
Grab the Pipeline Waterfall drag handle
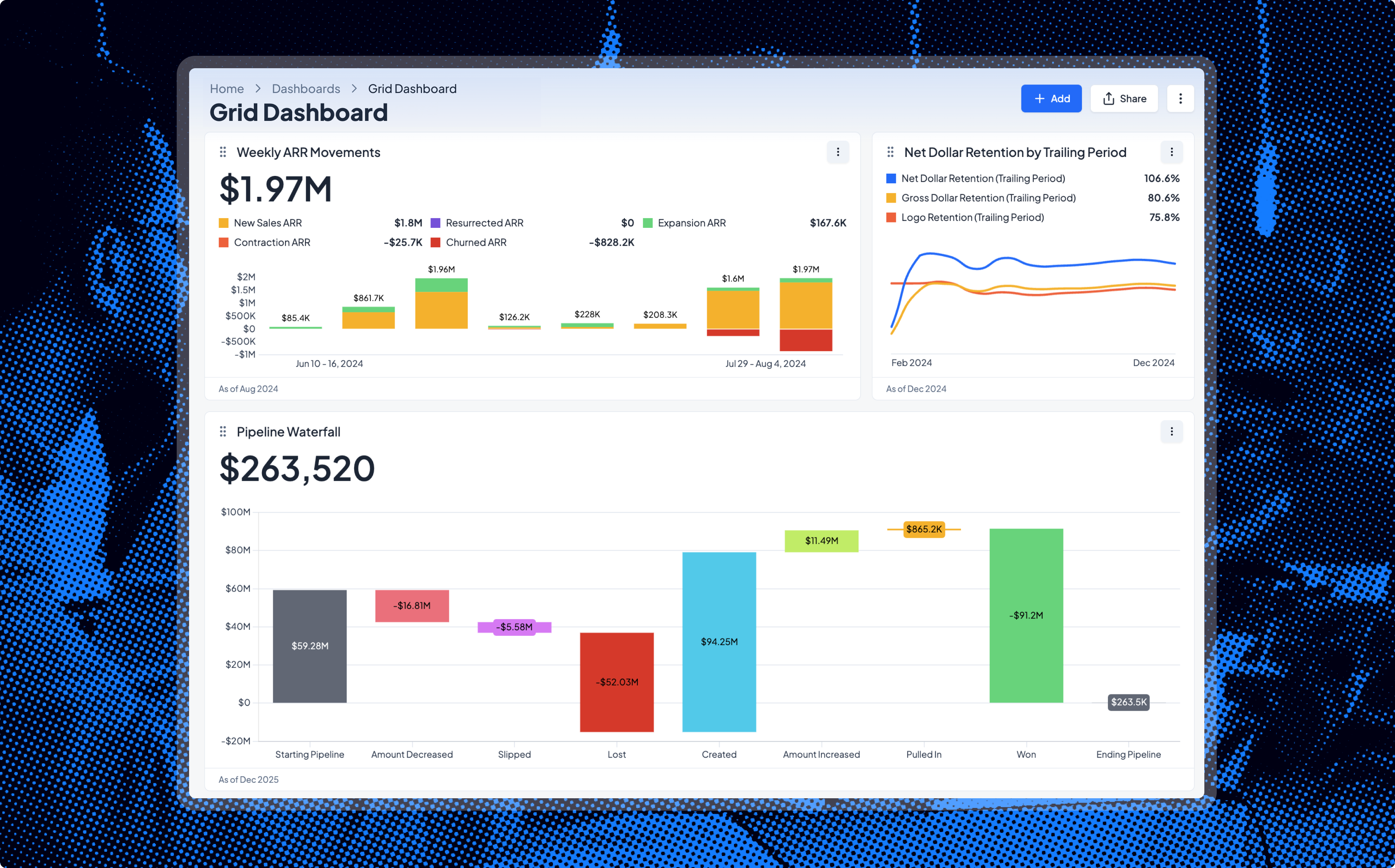[223, 432]
